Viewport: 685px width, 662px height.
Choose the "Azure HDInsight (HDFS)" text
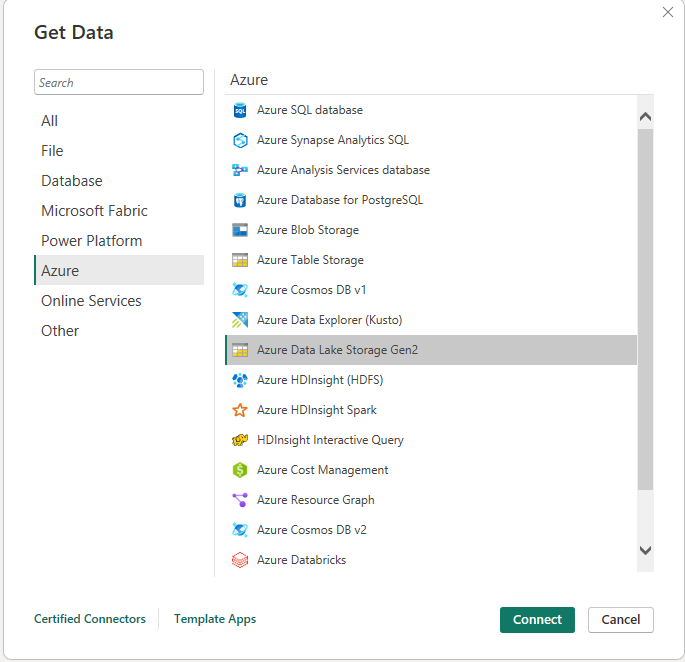(320, 380)
